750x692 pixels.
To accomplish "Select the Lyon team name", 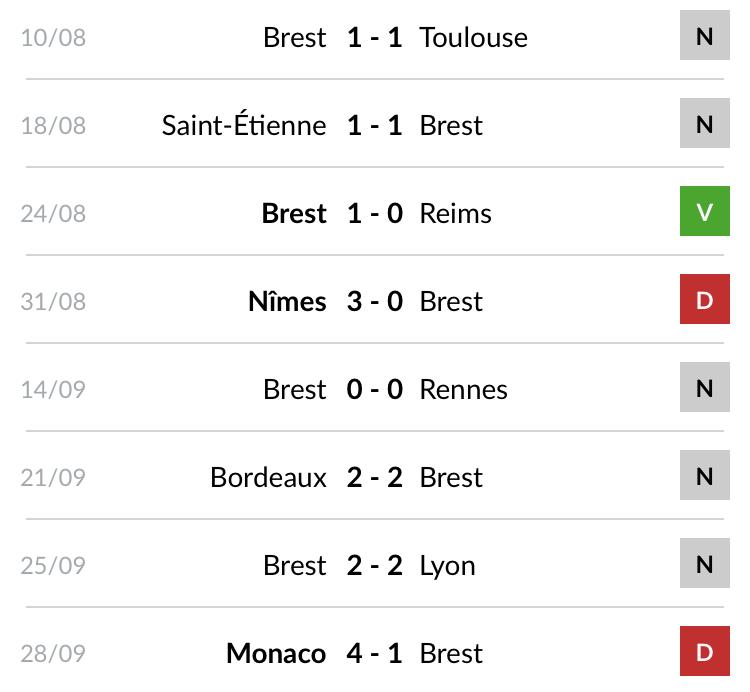I will tap(447, 566).
